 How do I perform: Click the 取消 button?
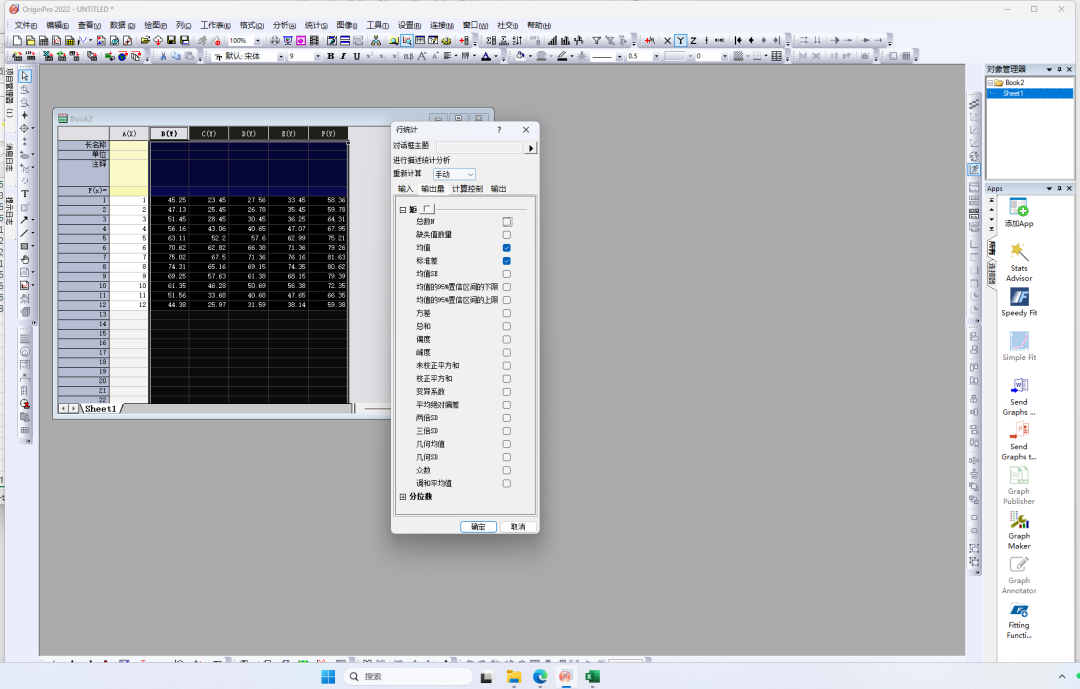517,527
